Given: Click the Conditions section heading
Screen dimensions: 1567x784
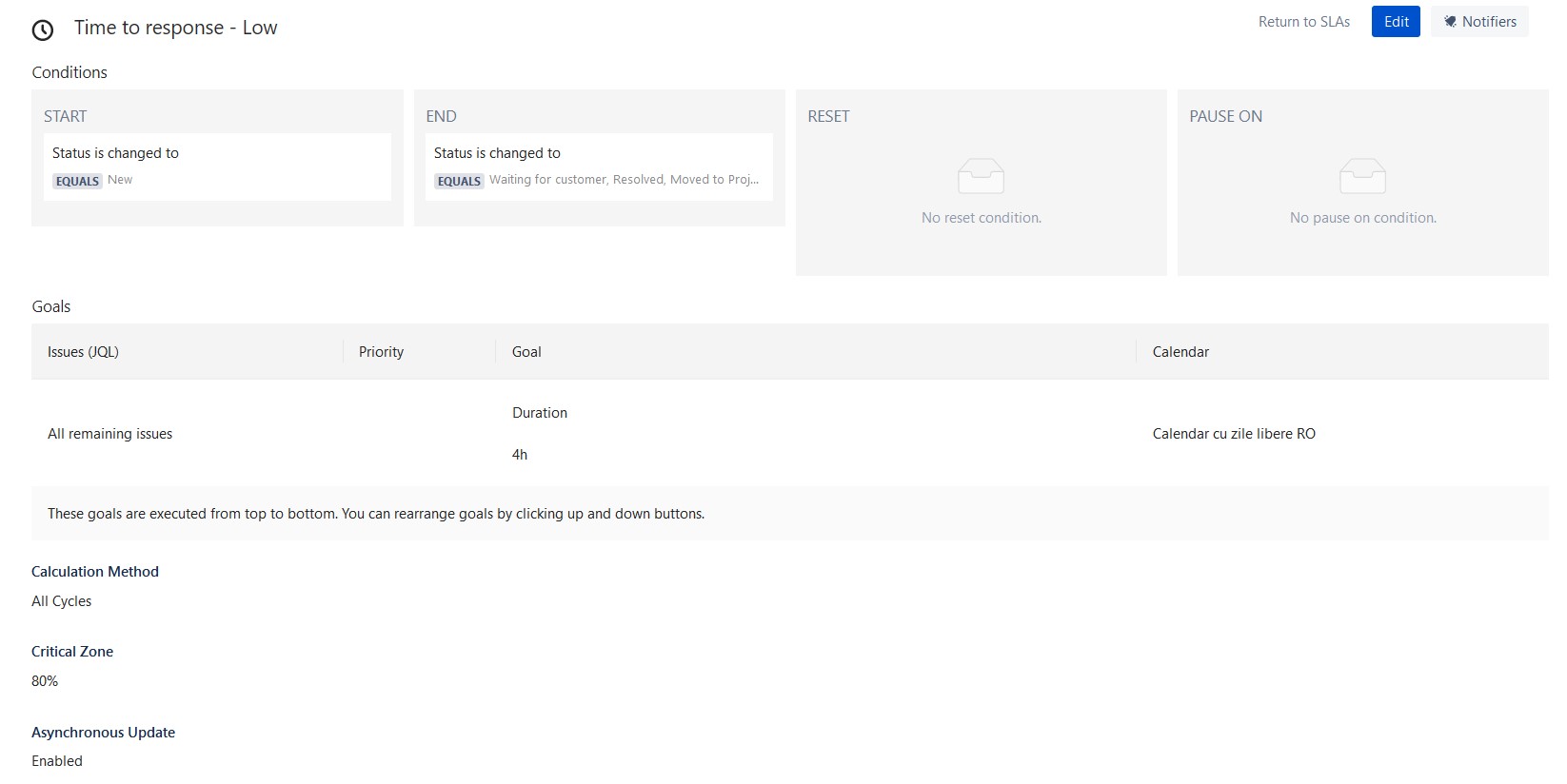Looking at the screenshot, I should click(x=69, y=72).
